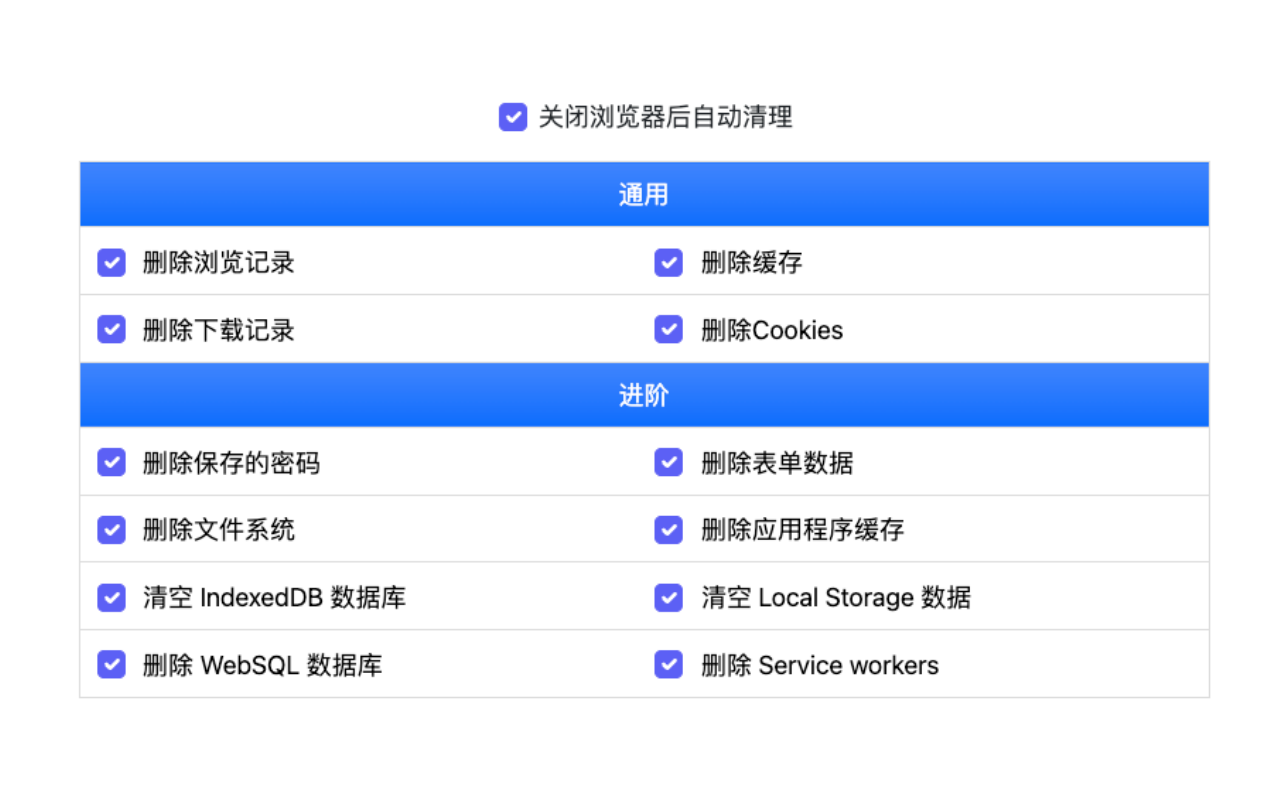This screenshot has width=1280, height=800.
Task: Disable the 删除应用程序缓存 checkbox
Action: [668, 530]
